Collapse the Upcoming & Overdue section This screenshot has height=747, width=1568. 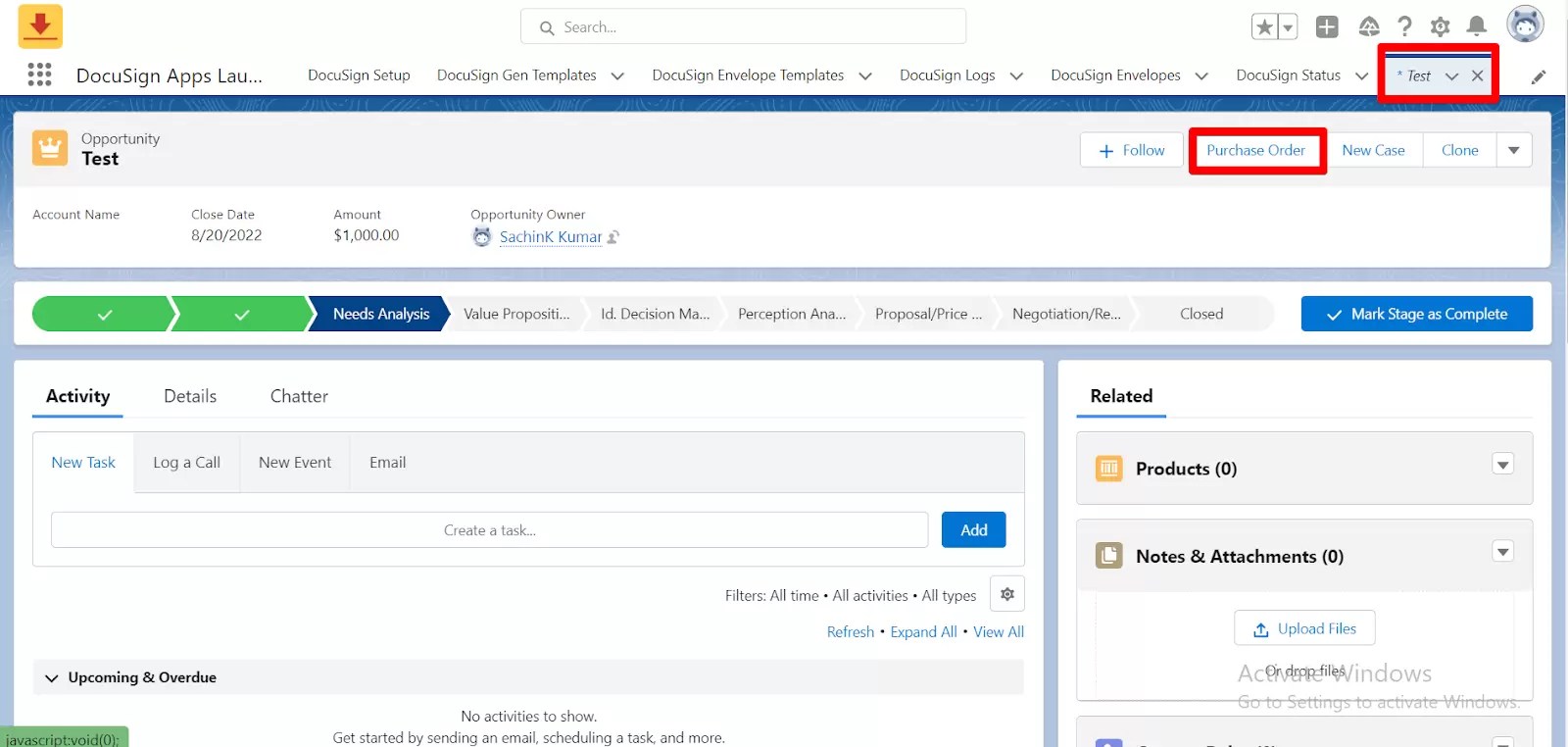click(x=51, y=677)
